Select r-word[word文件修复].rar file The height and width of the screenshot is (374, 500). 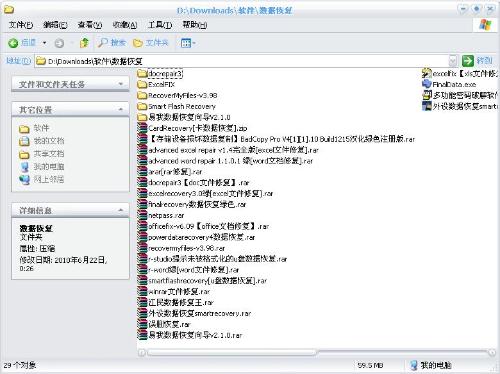tap(188, 270)
